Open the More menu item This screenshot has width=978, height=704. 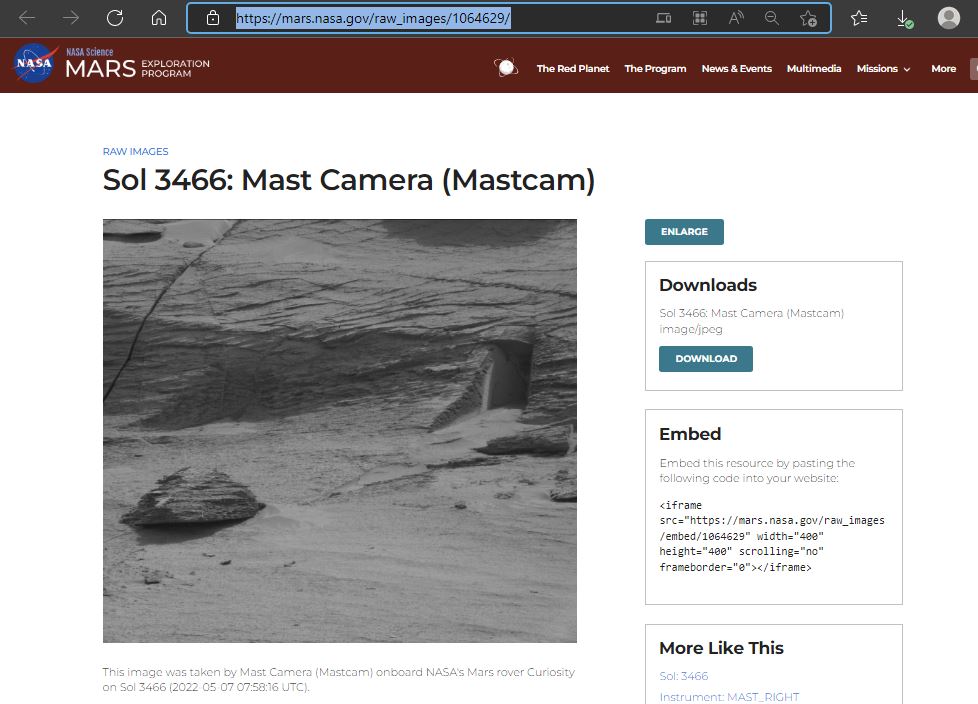(943, 69)
